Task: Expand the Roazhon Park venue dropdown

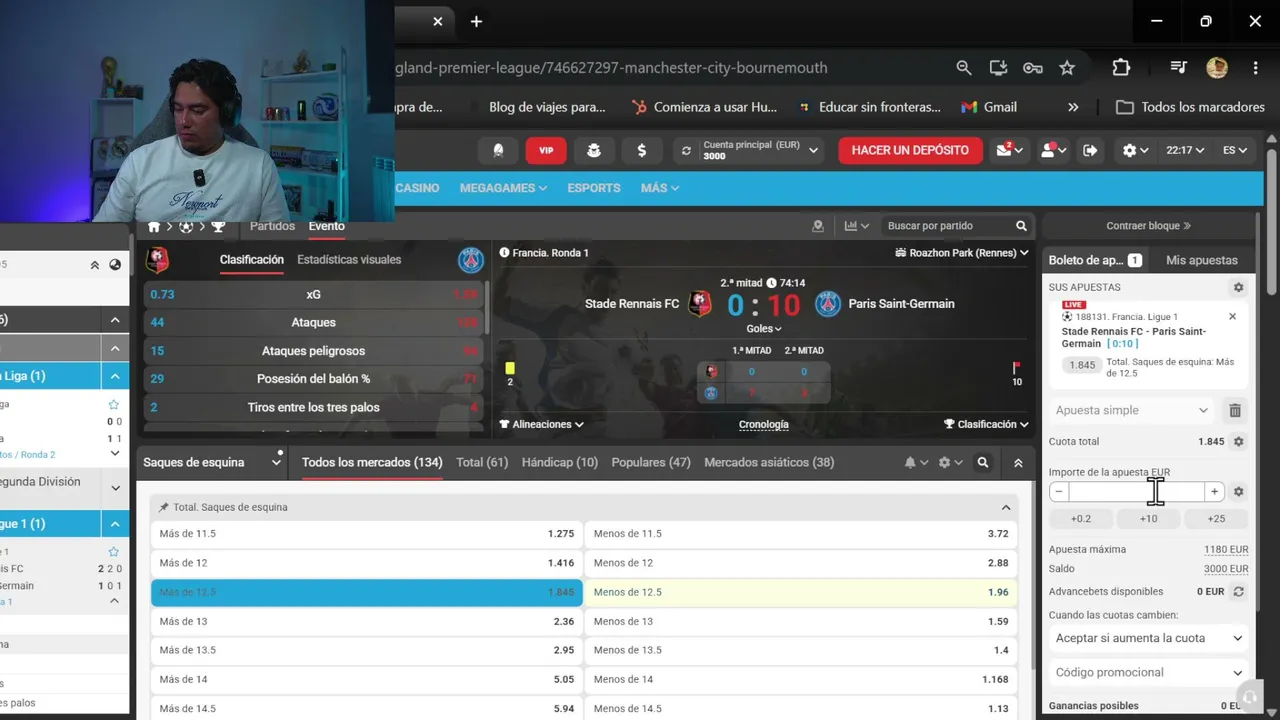Action: pos(962,253)
